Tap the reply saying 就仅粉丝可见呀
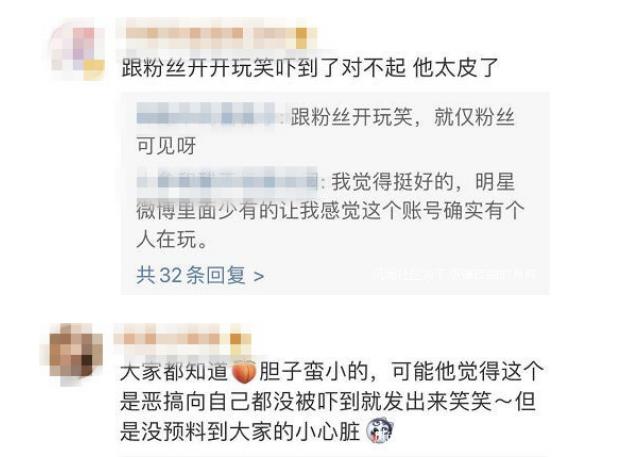 [x=326, y=131]
